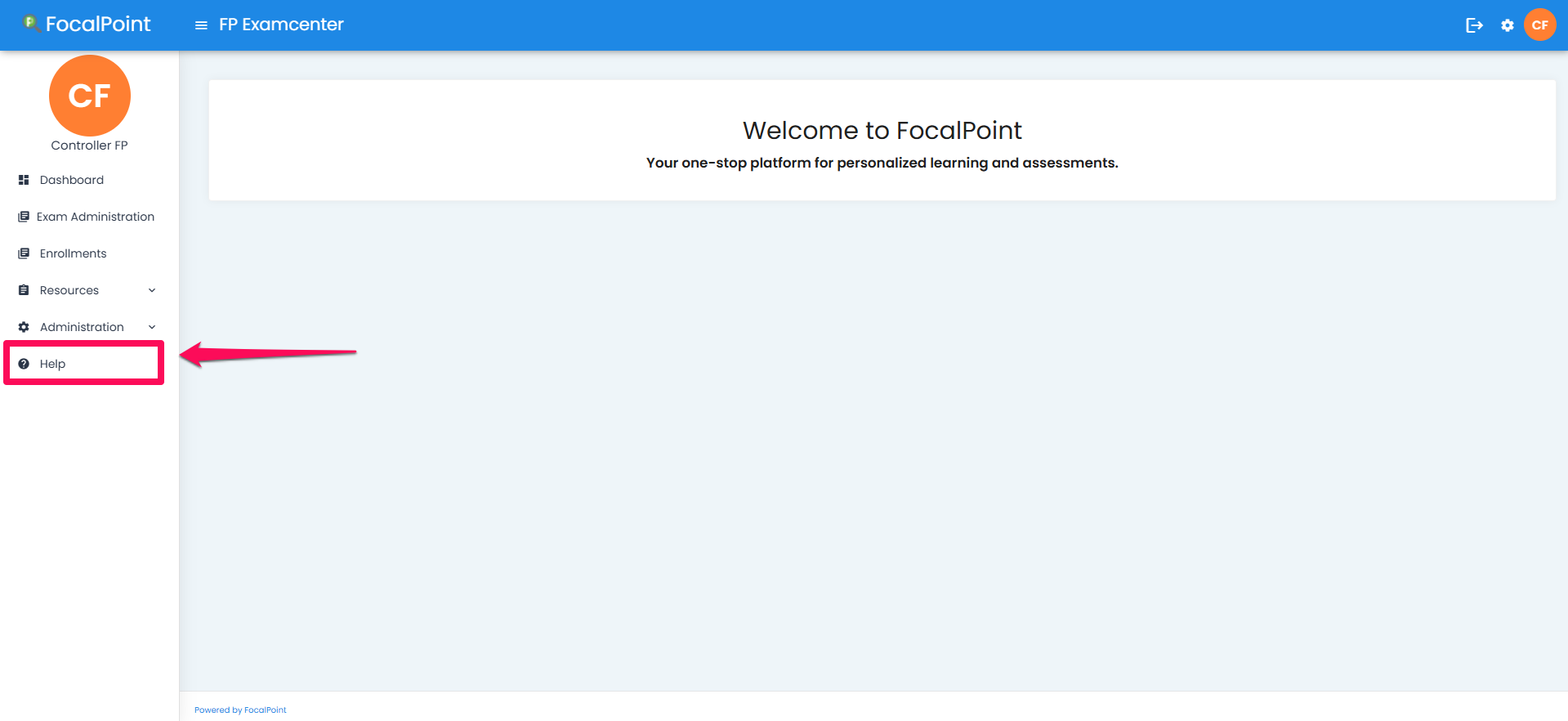Expand the Administration chevron
This screenshot has height=721, width=1568.
tap(152, 327)
